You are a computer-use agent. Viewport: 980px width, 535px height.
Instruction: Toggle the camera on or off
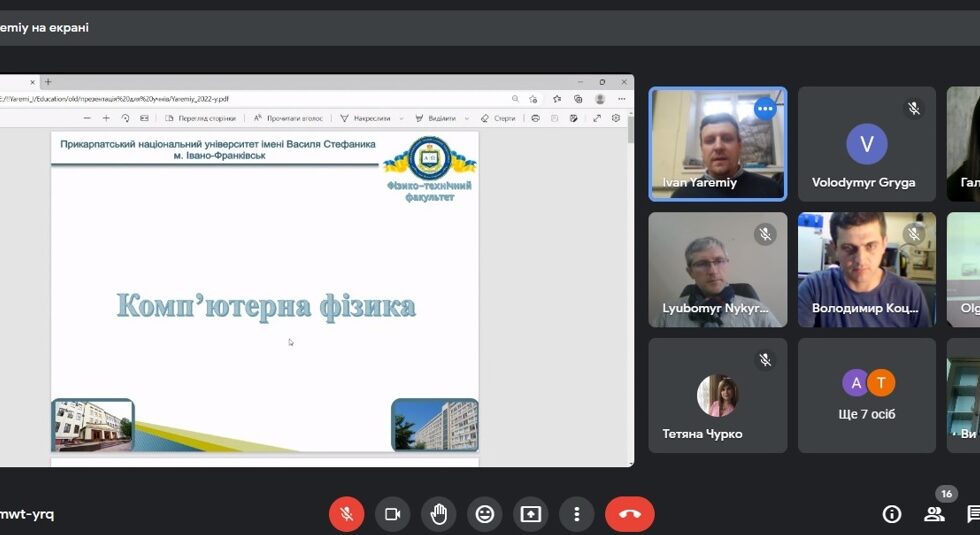click(x=392, y=514)
